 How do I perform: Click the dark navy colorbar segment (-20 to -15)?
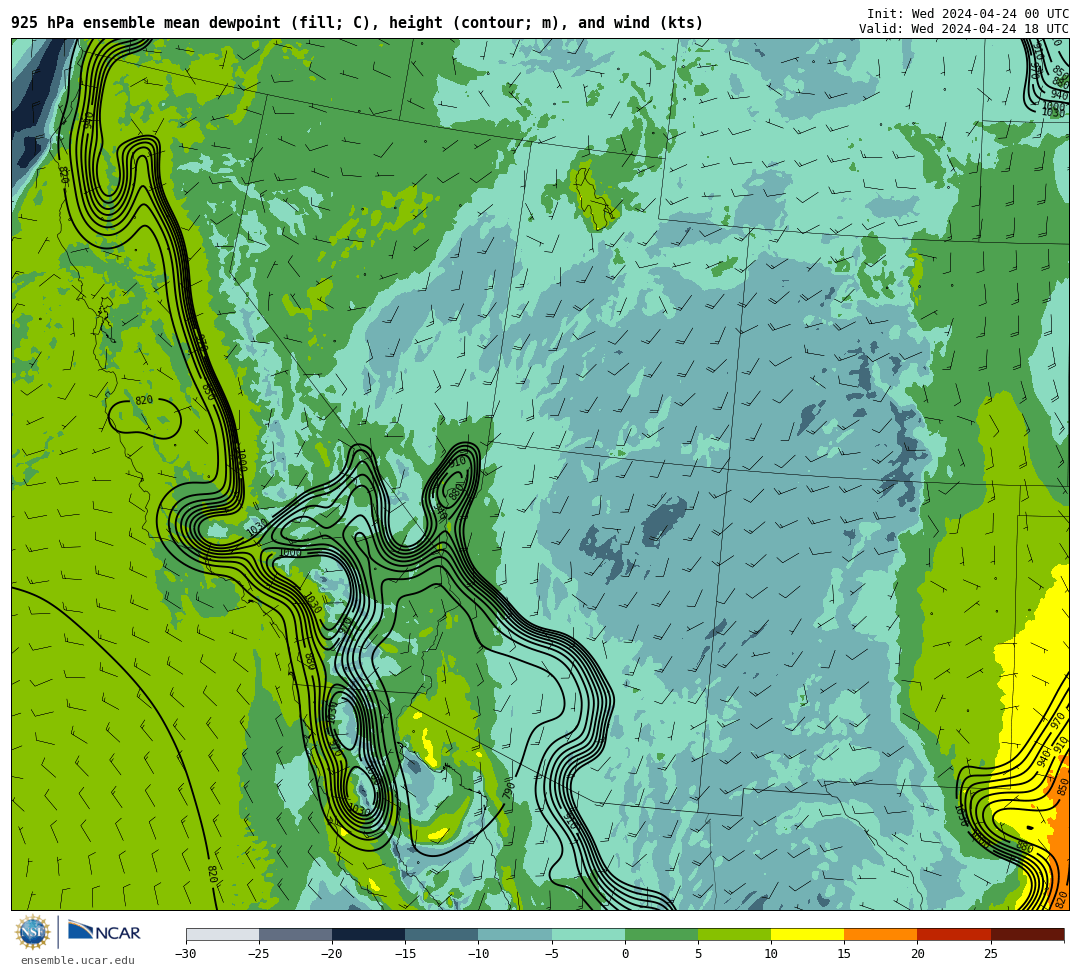click(368, 934)
